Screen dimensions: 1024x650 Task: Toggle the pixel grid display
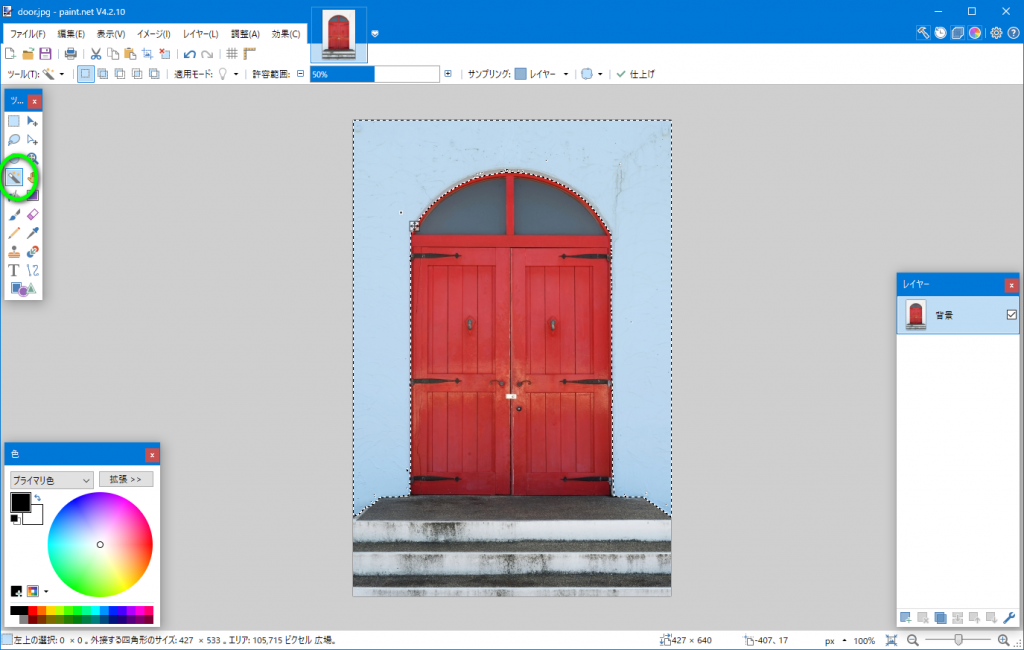tap(231, 54)
